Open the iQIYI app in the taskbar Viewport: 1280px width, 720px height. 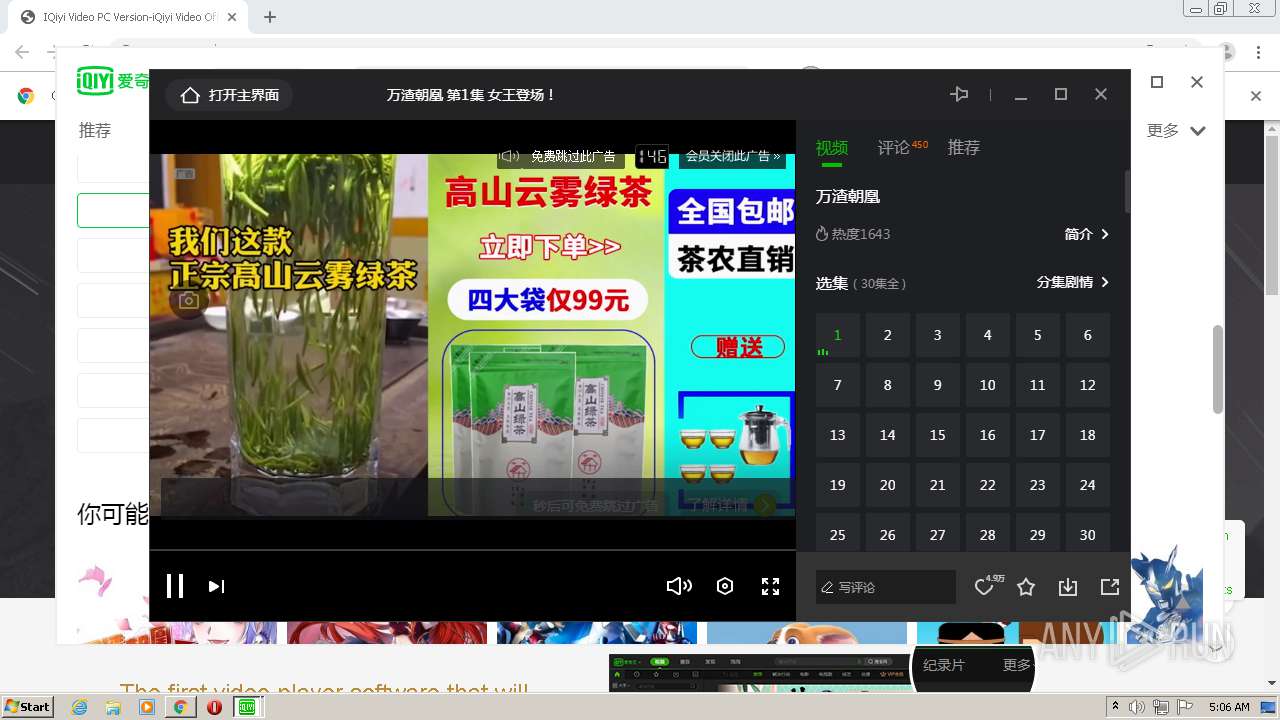tap(247, 707)
